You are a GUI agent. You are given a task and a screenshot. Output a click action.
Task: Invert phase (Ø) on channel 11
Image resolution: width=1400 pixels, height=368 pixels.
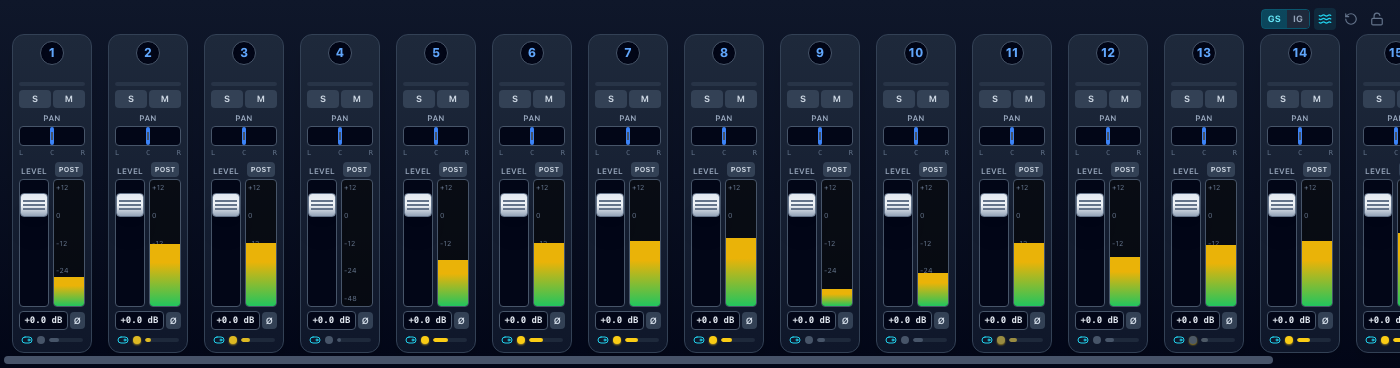point(1037,320)
